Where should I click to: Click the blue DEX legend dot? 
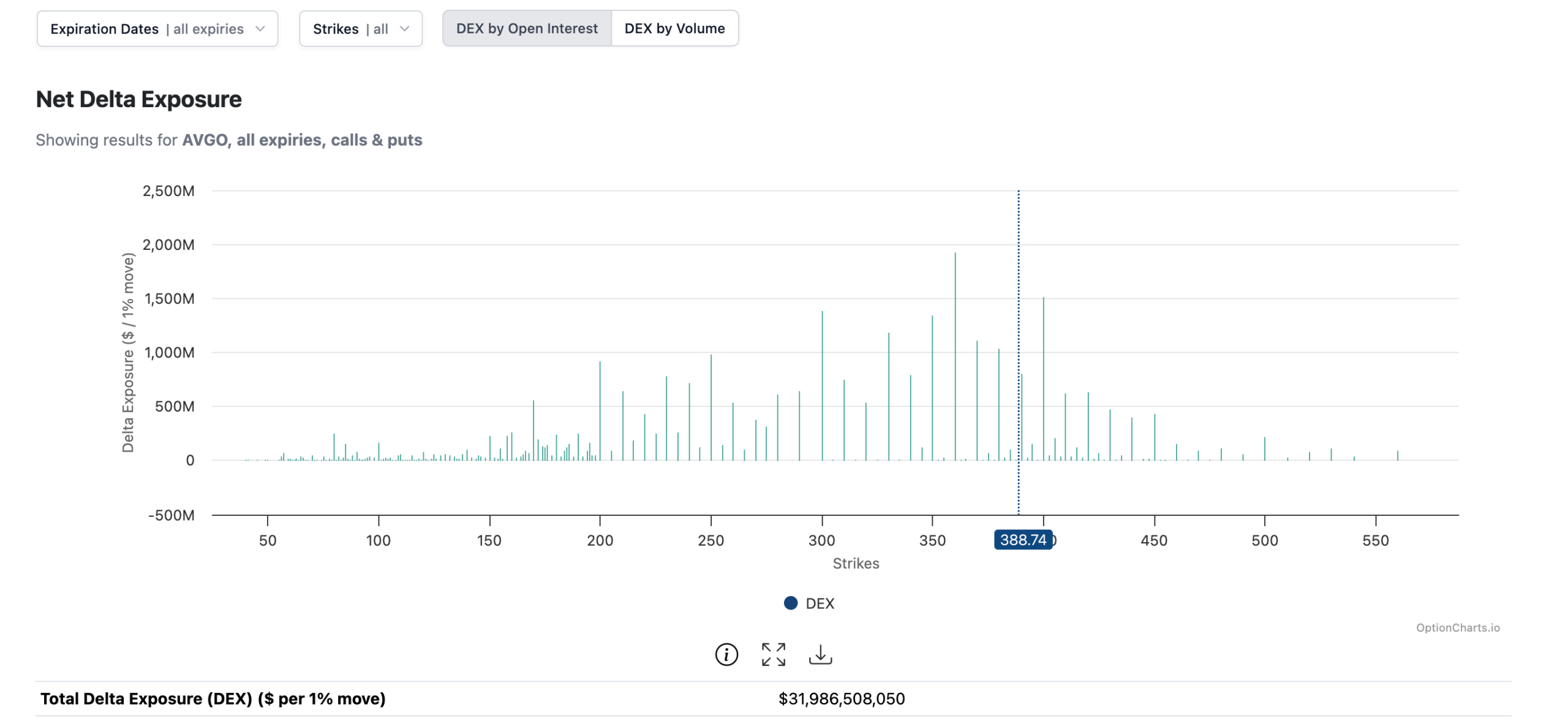(791, 603)
